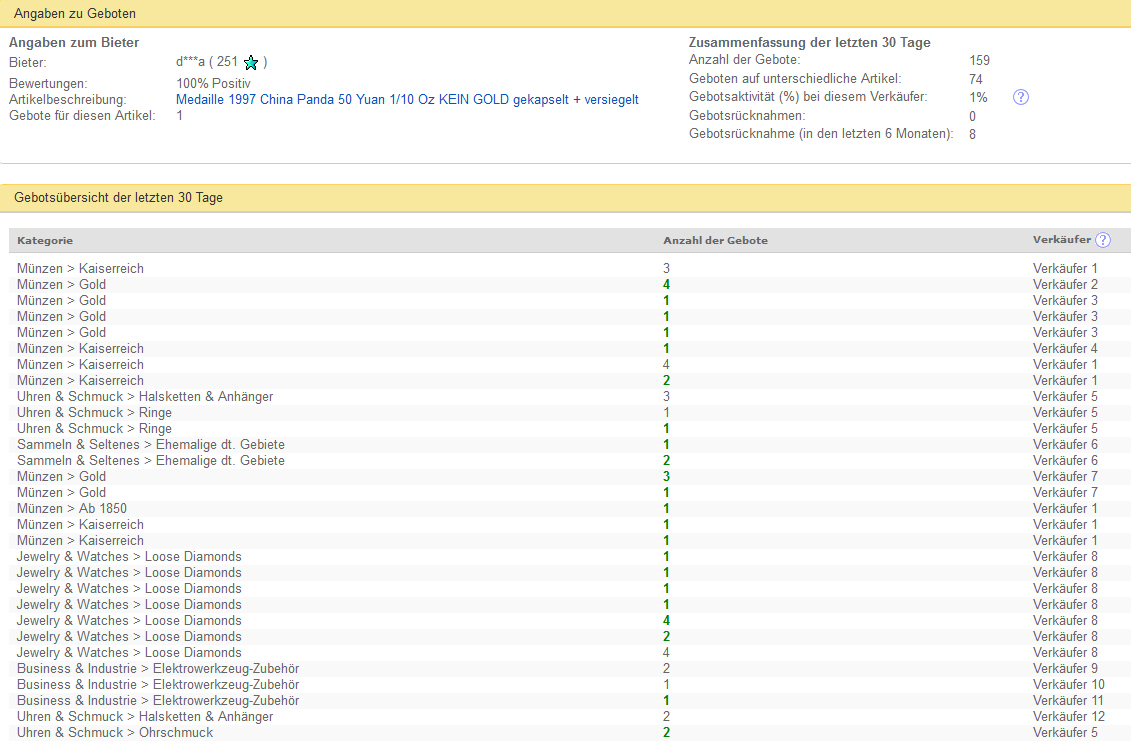Open the Medaille 1997 China Panda item link
The height and width of the screenshot is (747, 1131).
[x=407, y=100]
